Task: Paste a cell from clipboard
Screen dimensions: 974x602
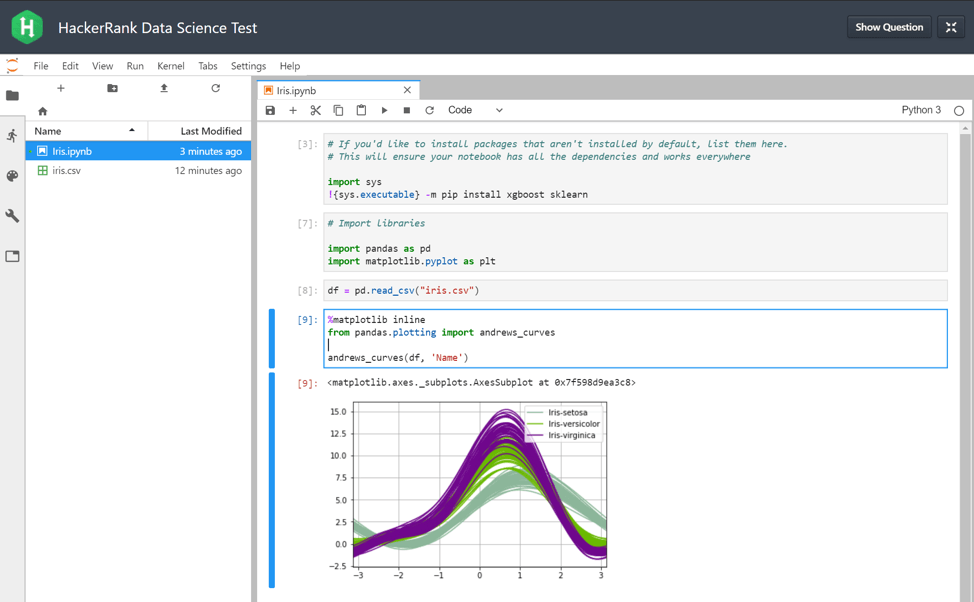Action: tap(361, 110)
